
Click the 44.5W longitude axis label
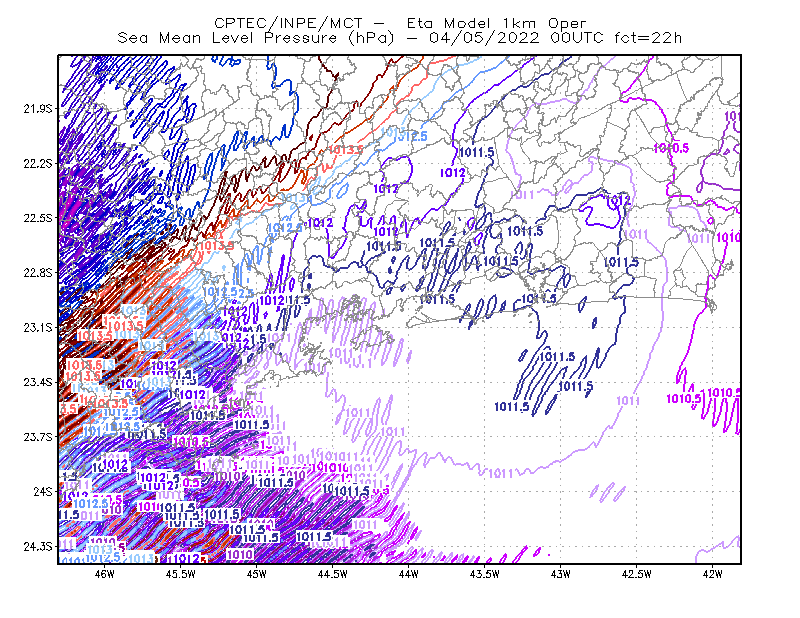[x=332, y=574]
